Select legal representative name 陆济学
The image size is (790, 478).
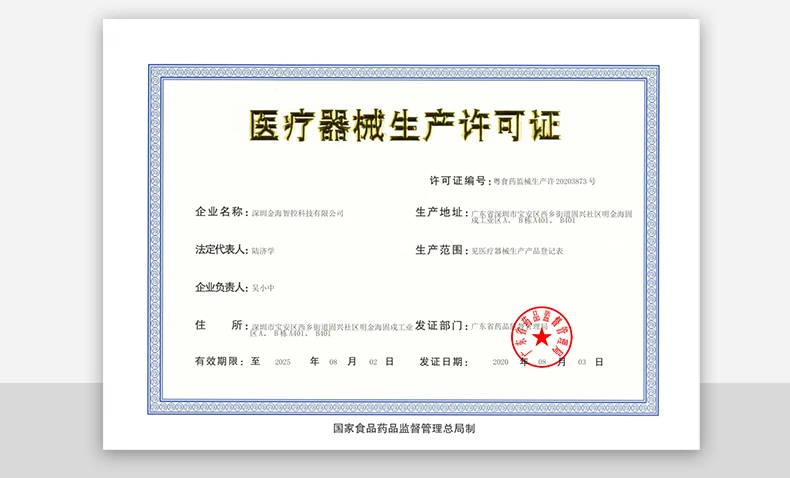pos(263,251)
